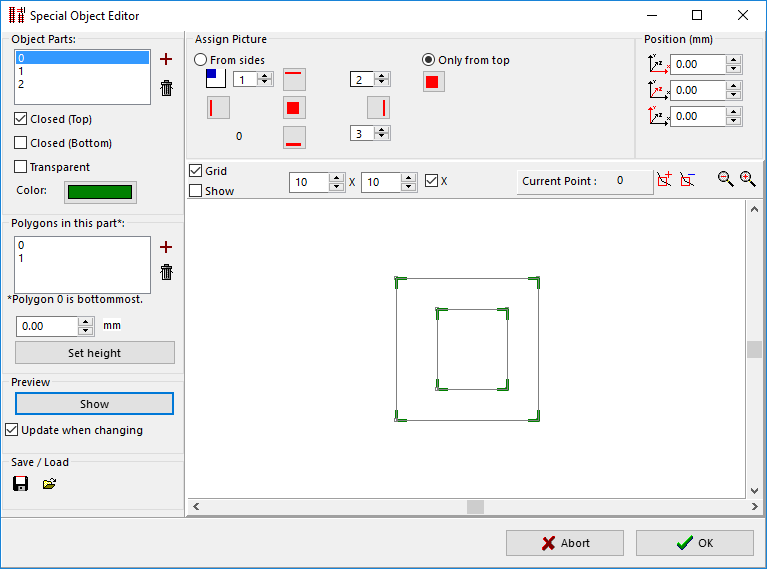Click the bottom side picture button

point(294,137)
